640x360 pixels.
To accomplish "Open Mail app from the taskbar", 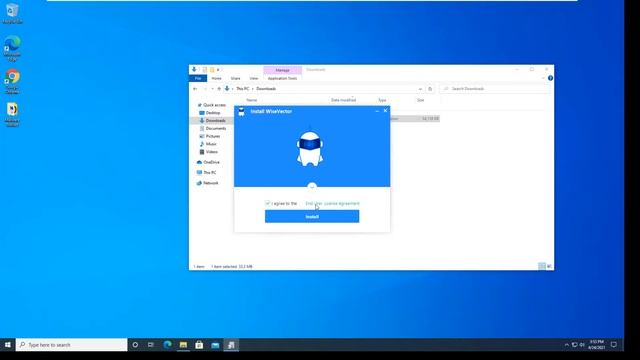I will (215, 345).
